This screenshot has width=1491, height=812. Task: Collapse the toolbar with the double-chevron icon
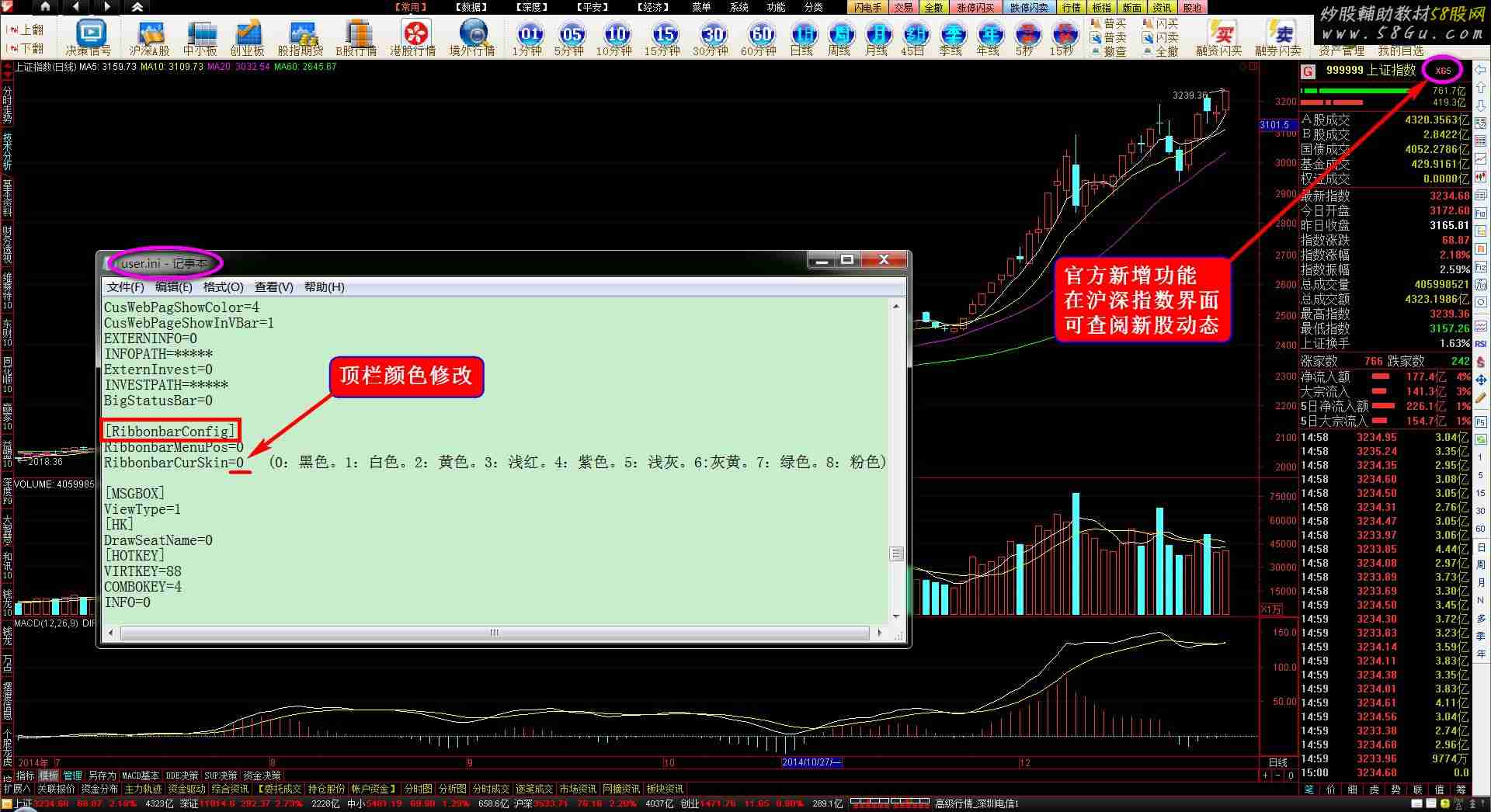137,7
